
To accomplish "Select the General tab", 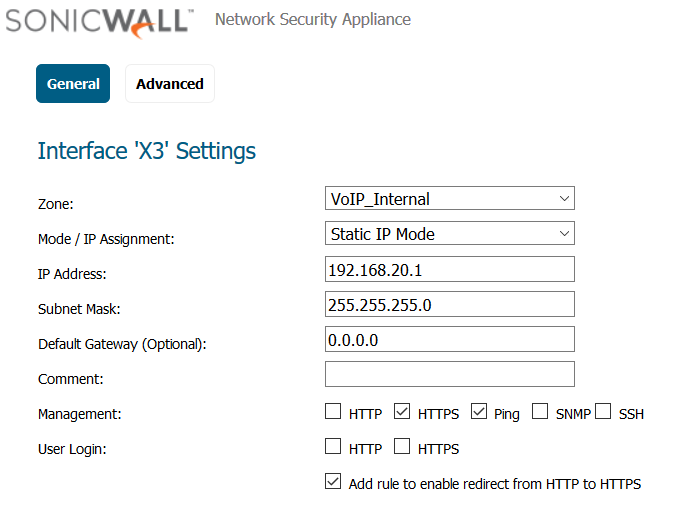I will [73, 84].
